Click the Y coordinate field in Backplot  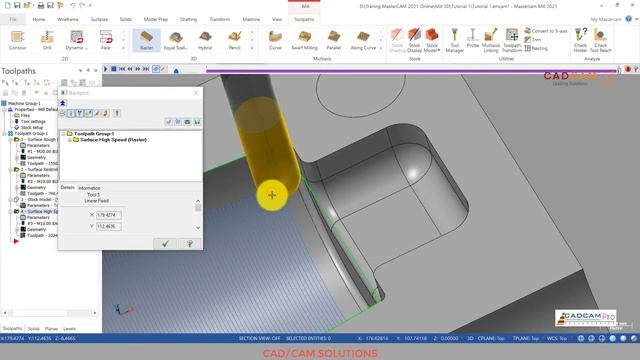(108, 226)
